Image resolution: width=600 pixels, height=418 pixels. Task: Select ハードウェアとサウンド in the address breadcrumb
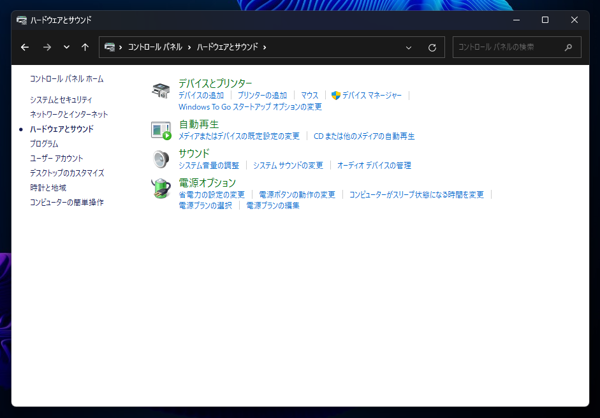(227, 47)
